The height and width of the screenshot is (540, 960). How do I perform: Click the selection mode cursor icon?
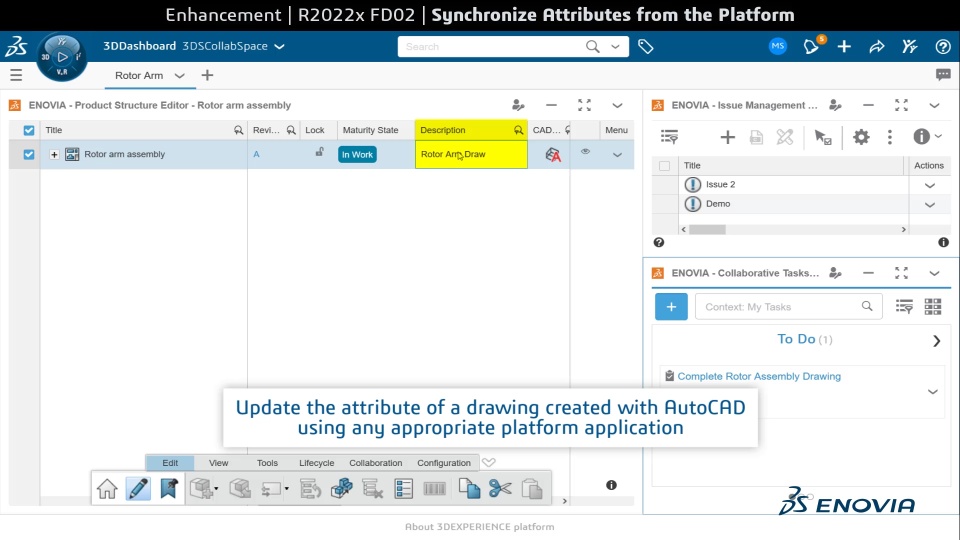(x=822, y=137)
